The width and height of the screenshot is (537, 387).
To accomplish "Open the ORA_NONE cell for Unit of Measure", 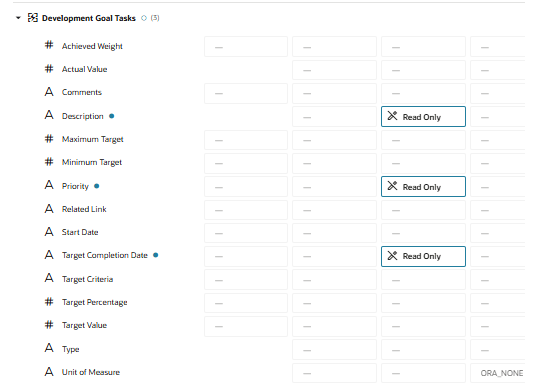I will [x=498, y=373].
